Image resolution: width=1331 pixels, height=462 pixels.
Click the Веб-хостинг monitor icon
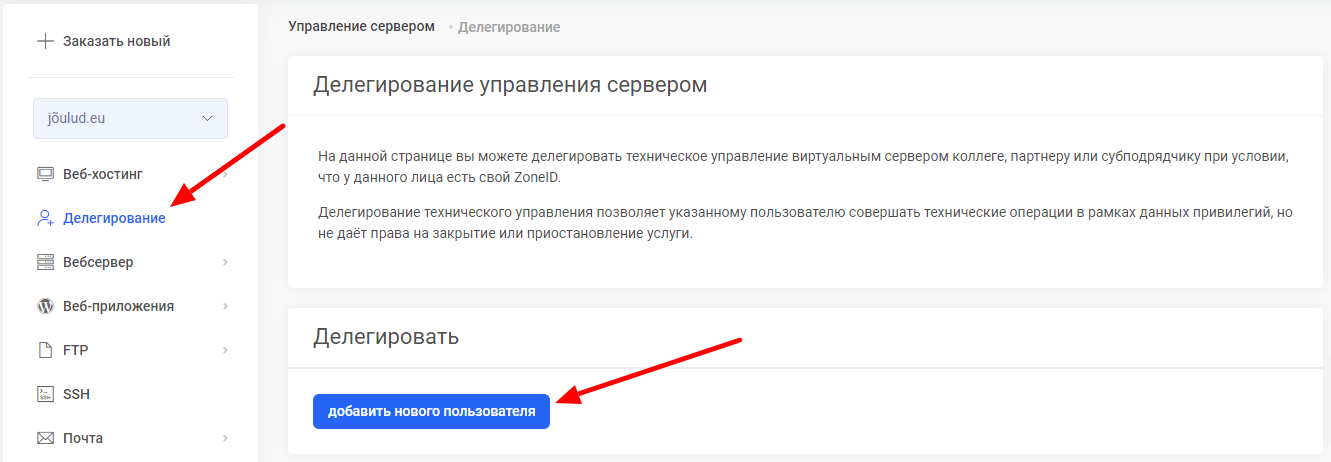(x=45, y=174)
